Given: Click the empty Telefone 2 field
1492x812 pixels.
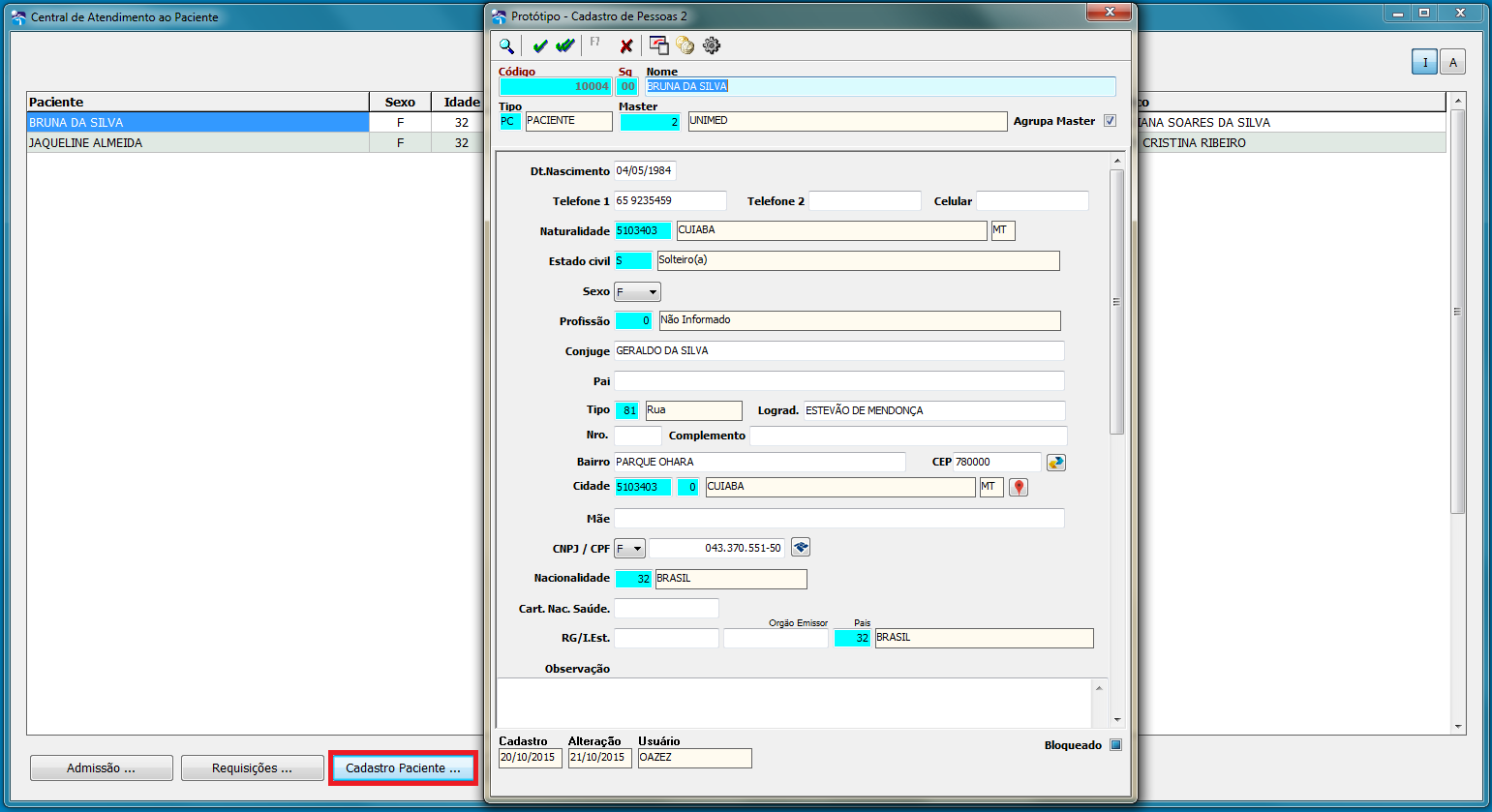Looking at the screenshot, I should click(x=865, y=200).
